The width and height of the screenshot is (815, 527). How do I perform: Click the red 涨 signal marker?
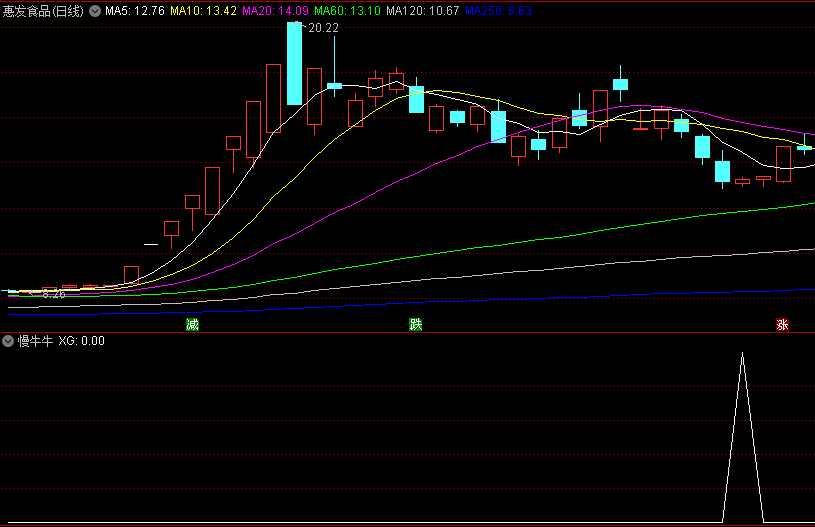(782, 325)
